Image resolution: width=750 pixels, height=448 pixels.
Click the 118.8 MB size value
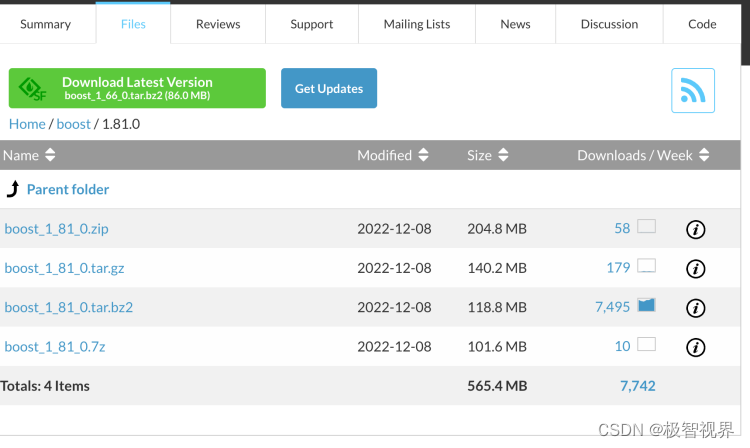(497, 307)
